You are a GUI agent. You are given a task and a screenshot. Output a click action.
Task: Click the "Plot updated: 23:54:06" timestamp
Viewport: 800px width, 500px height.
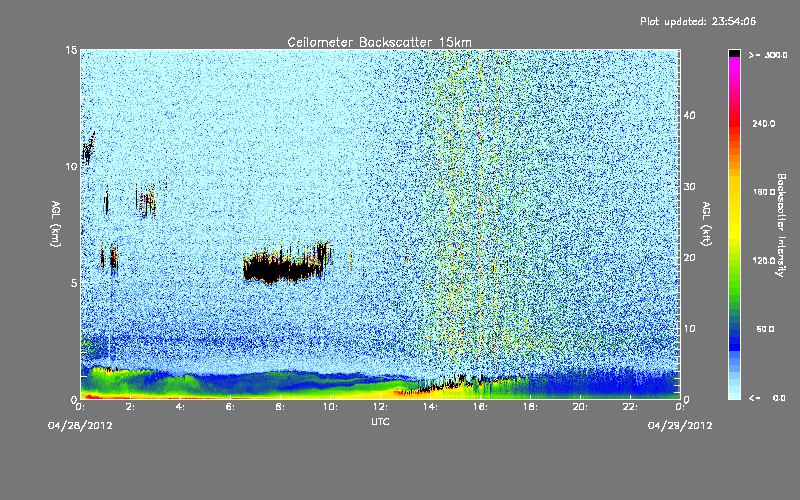pyautogui.click(x=698, y=21)
